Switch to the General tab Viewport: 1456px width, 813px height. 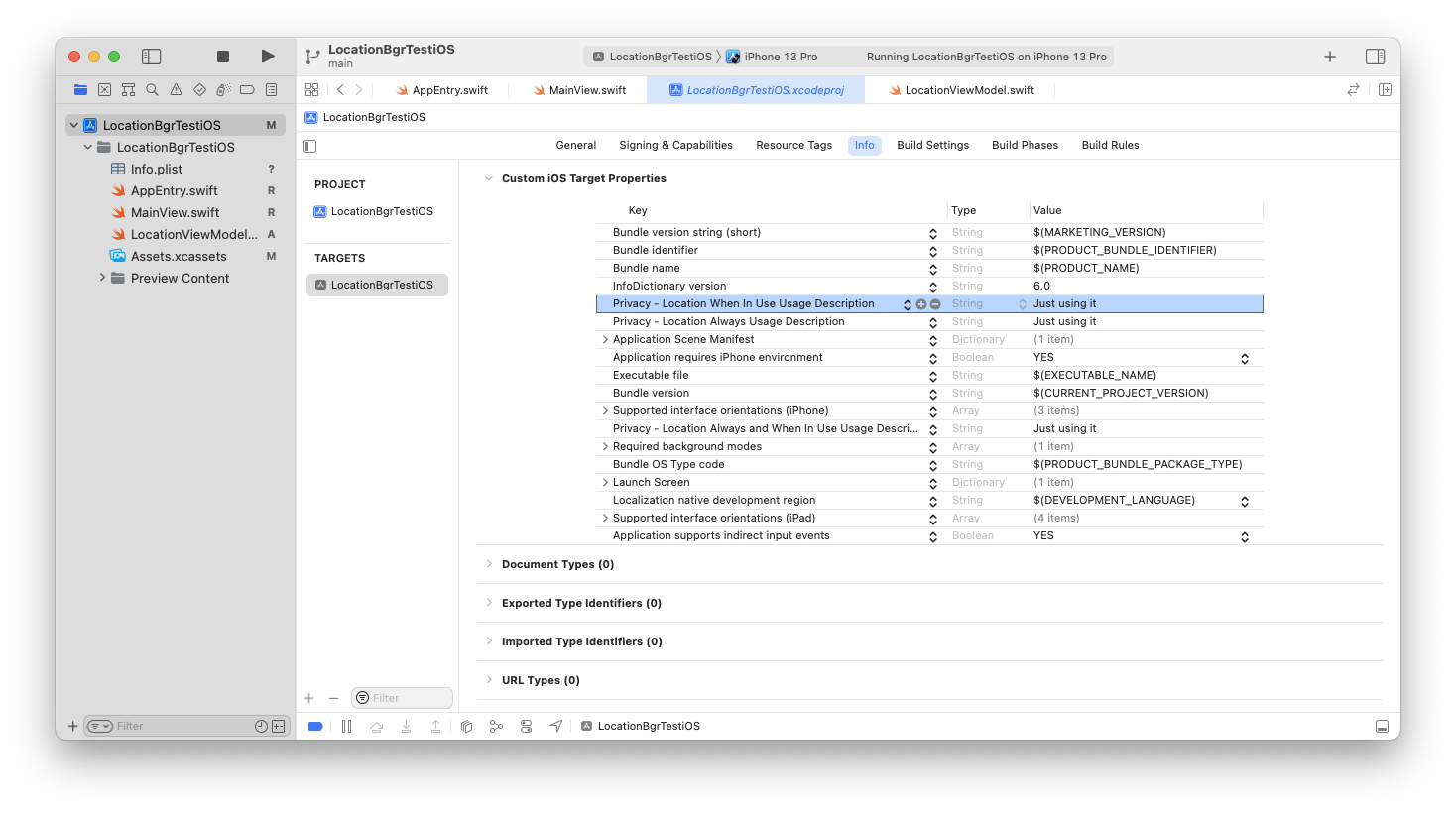point(576,145)
